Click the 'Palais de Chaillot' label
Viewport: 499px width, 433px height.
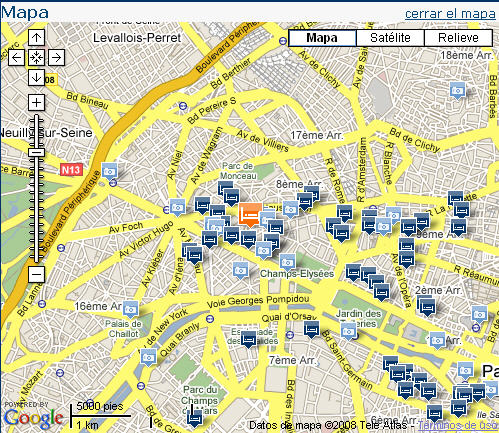point(123,329)
